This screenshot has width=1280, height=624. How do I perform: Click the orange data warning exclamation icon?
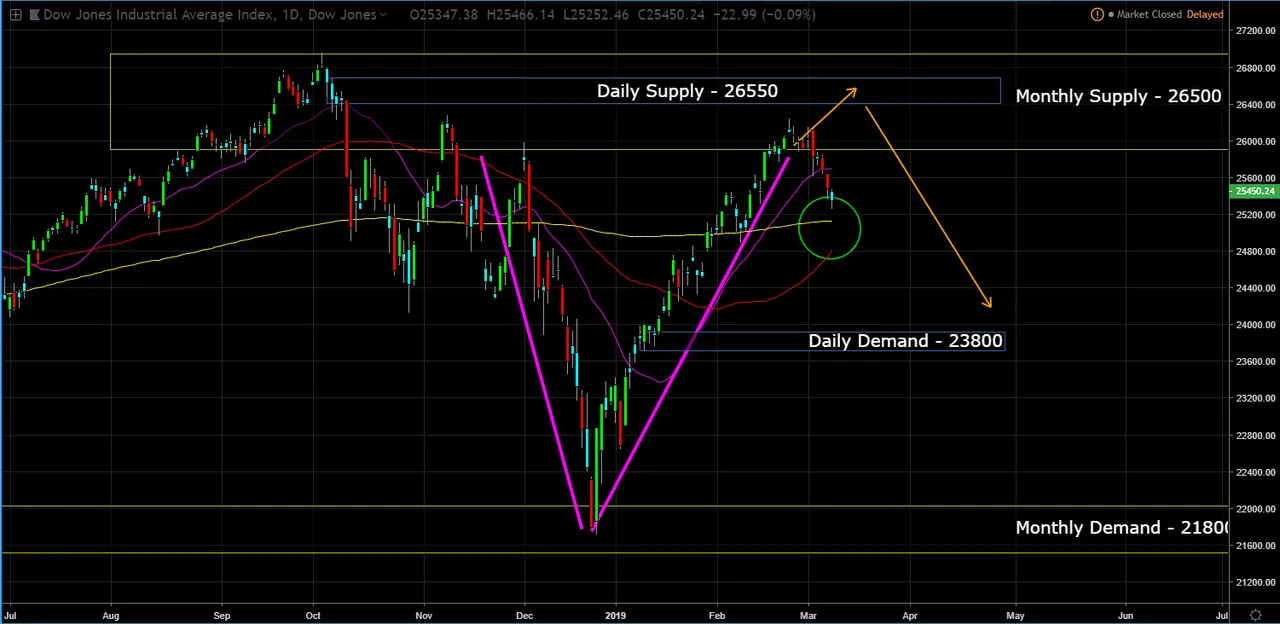pyautogui.click(x=1097, y=14)
